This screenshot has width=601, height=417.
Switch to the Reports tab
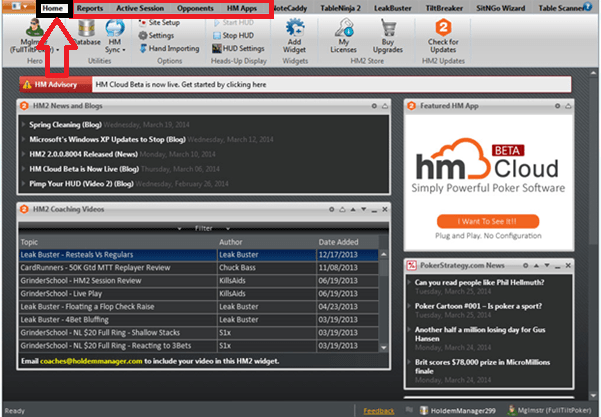click(x=90, y=8)
